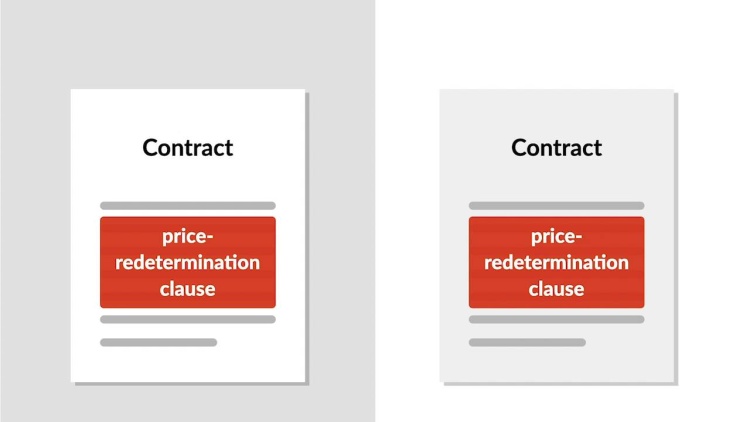Click the word "price-" in the right contract
Screen dimensions: 750x422
[556, 237]
